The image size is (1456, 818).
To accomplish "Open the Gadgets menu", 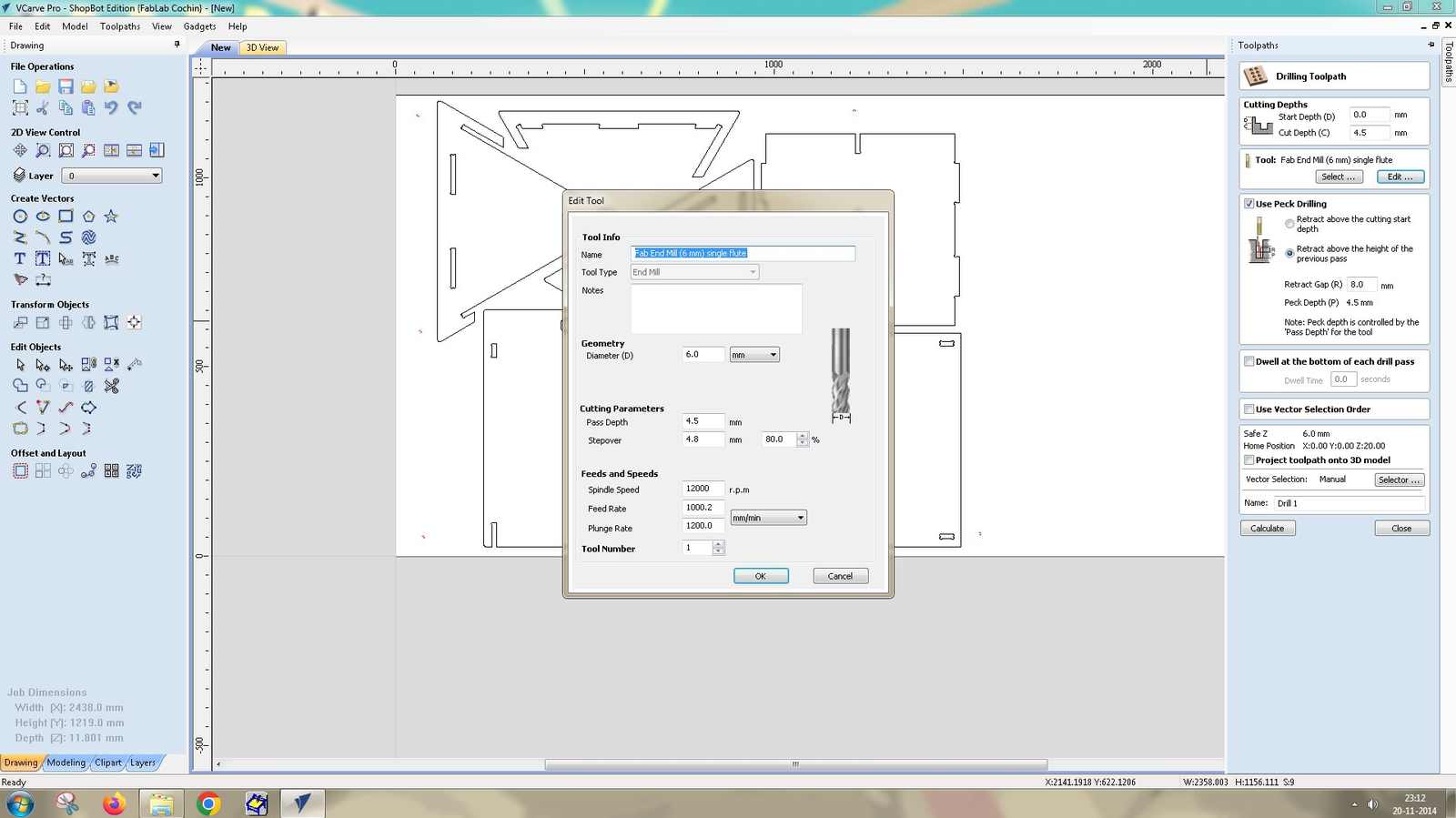I will point(199,26).
